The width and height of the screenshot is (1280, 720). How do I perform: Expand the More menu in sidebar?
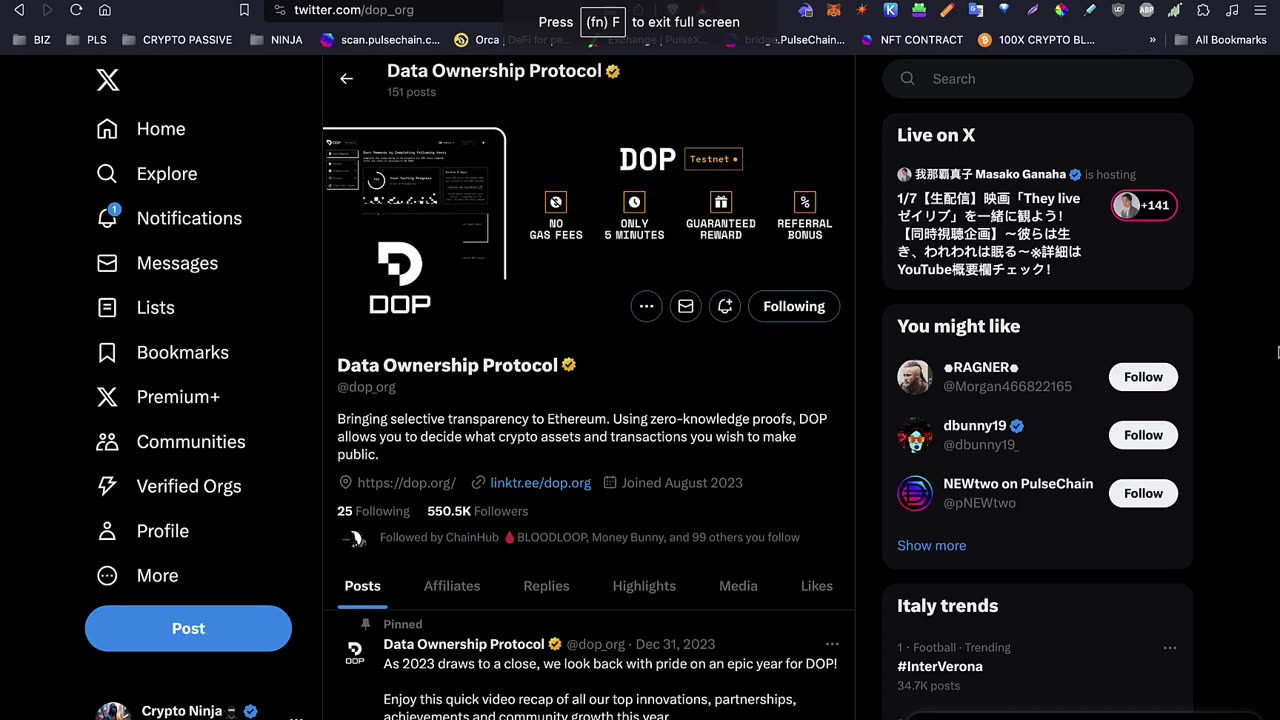[x=137, y=576]
